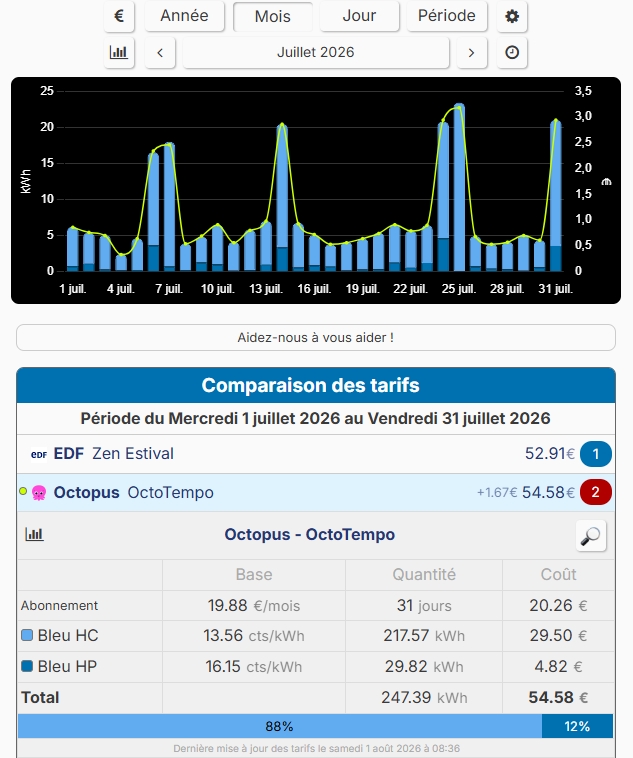633x758 pixels.
Task: Click the Octopus mascot logo icon
Action: pos(39,493)
